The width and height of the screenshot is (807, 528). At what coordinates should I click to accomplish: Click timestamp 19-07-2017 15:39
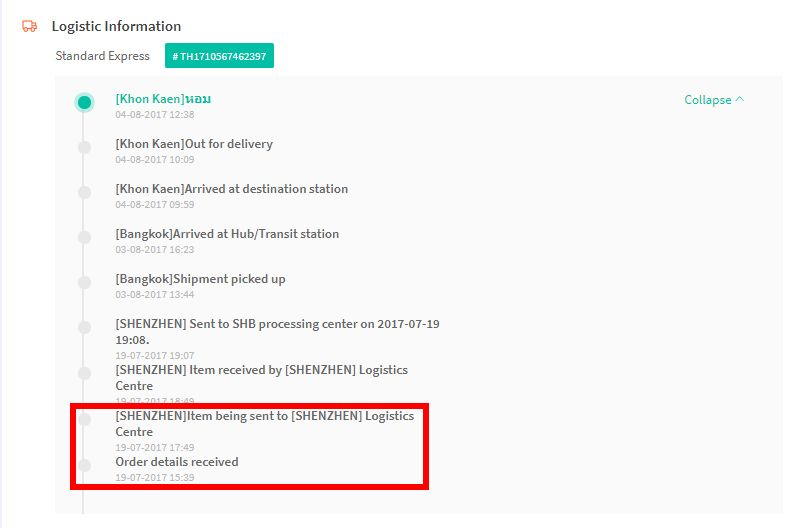point(154,478)
